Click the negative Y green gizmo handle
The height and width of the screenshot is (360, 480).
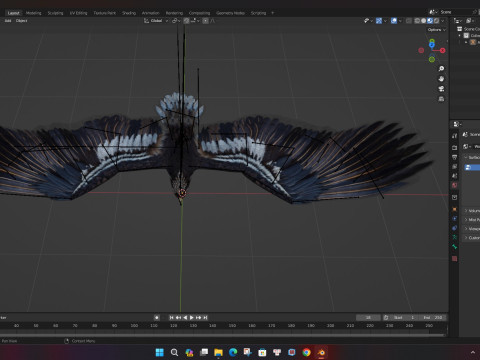point(432,59)
